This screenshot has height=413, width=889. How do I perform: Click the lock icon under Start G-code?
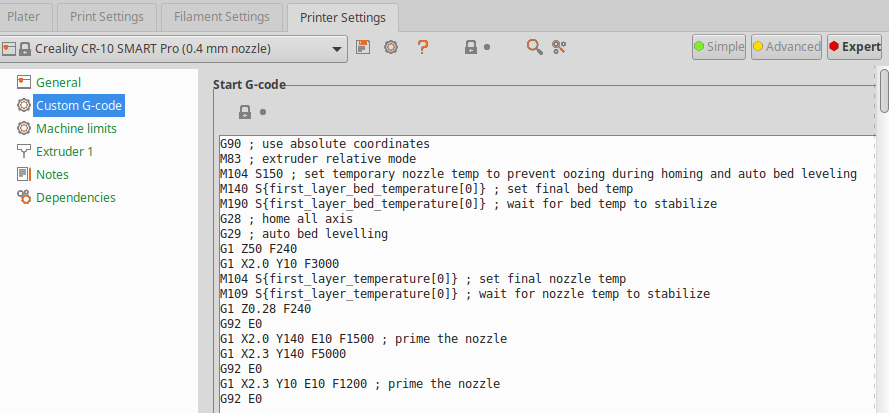pos(245,112)
